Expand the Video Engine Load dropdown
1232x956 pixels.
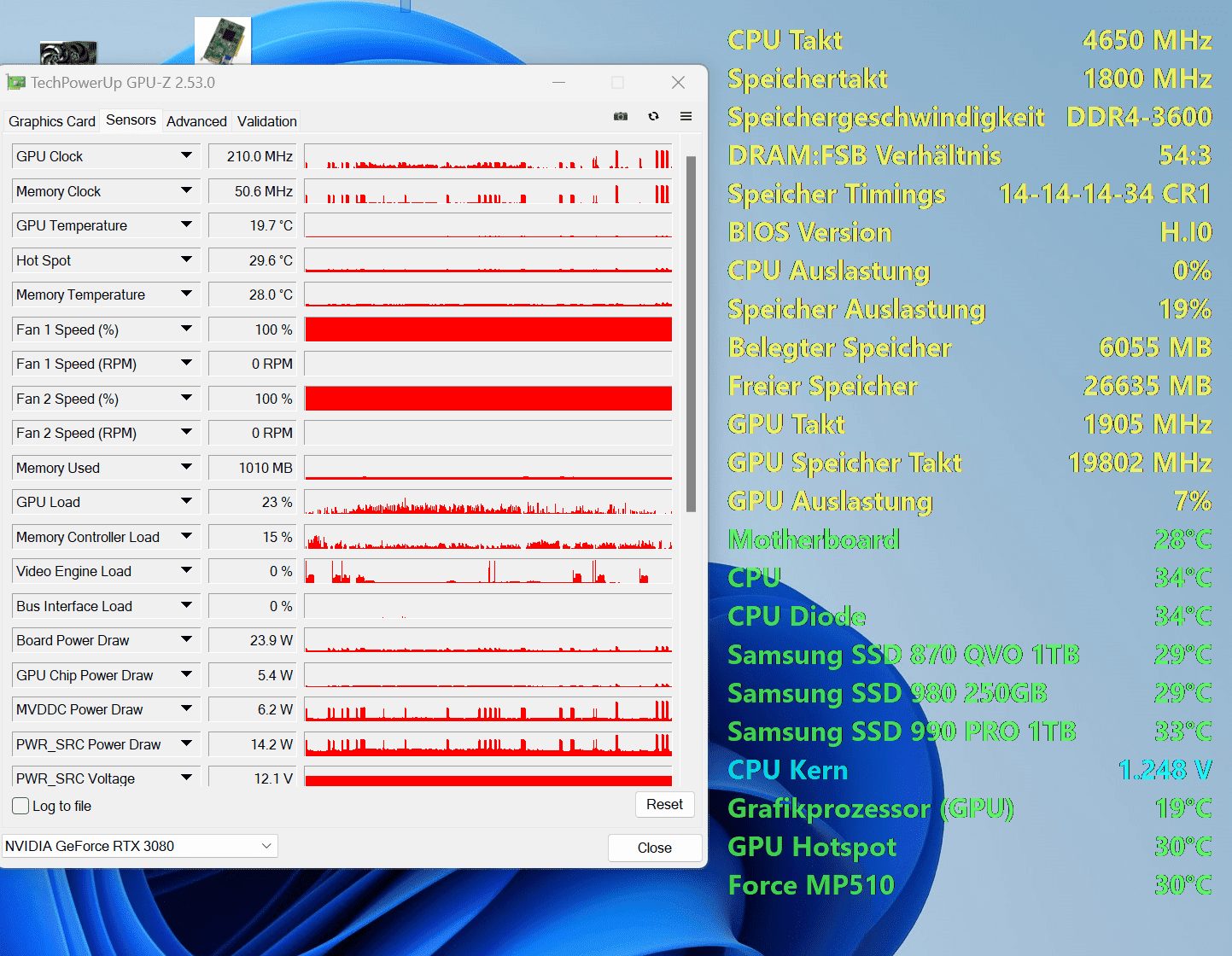point(186,570)
